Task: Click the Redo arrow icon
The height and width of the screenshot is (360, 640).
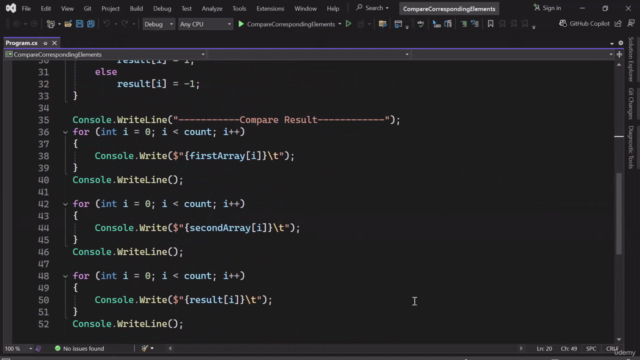Action: coord(125,24)
